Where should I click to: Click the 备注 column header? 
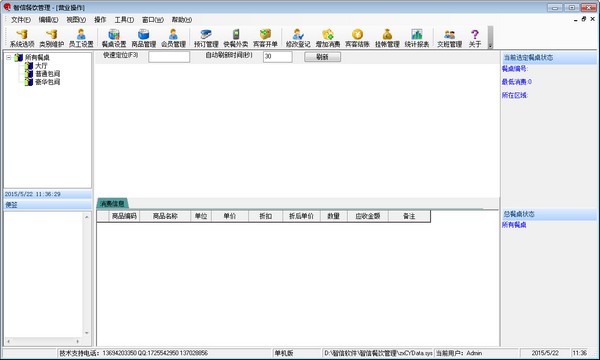pos(409,216)
